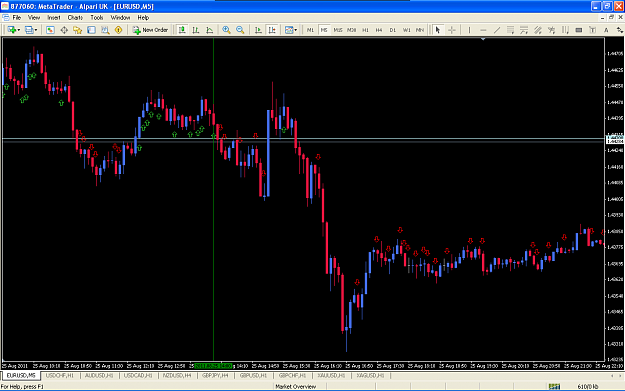Switch to line chart display

[x=209, y=30]
